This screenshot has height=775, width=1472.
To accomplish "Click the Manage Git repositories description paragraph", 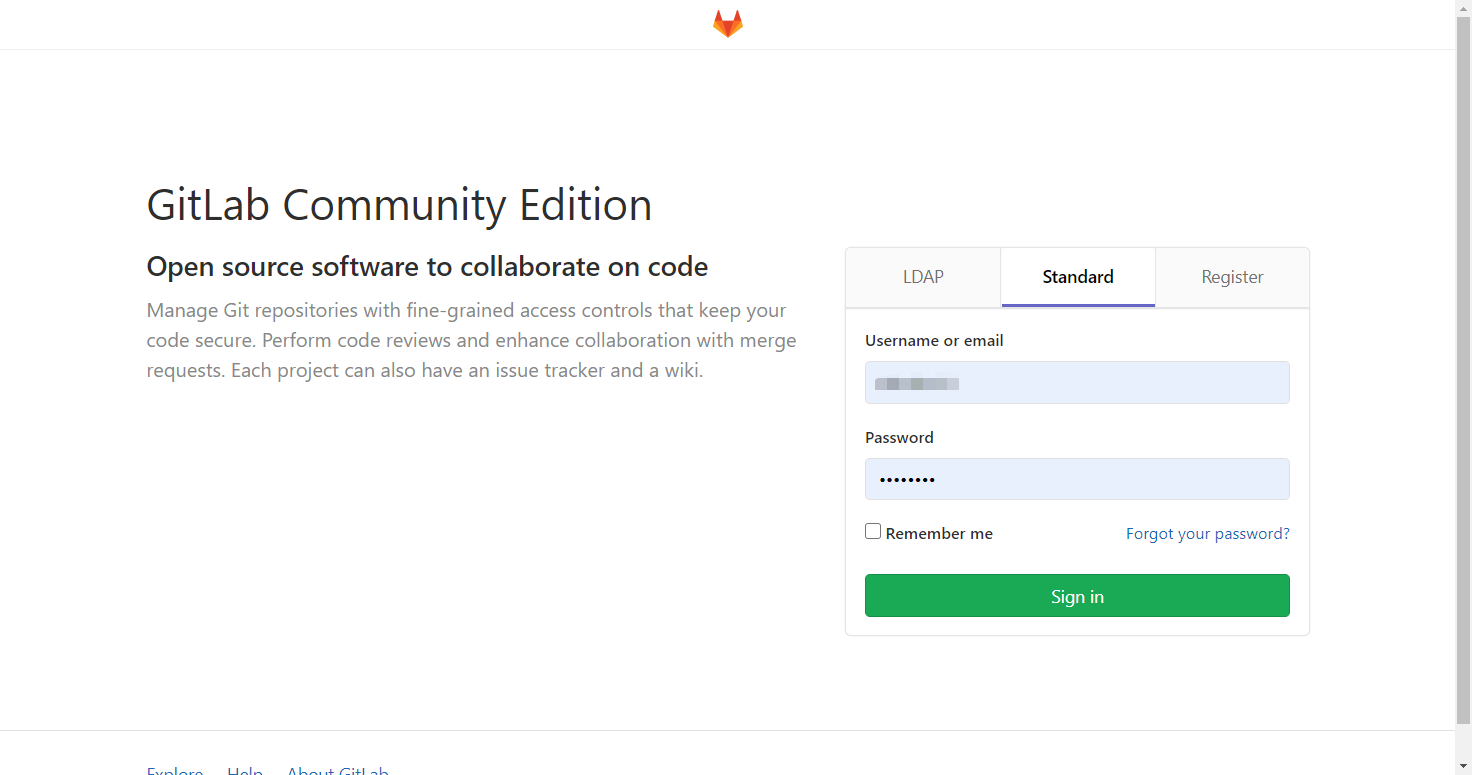I will [x=471, y=341].
